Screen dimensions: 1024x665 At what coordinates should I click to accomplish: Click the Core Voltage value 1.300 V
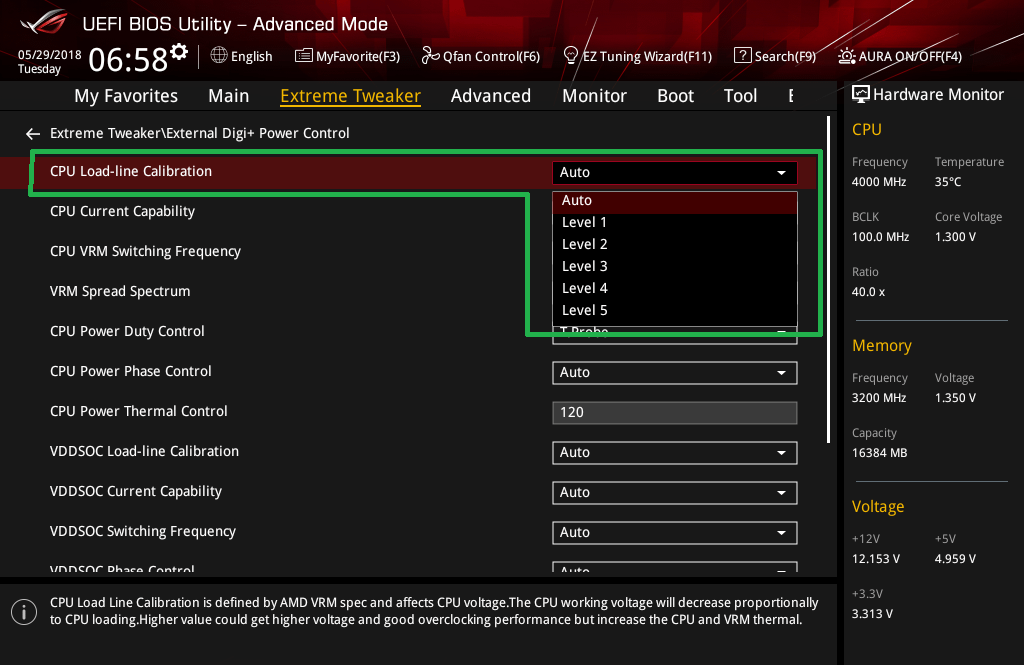coord(955,237)
